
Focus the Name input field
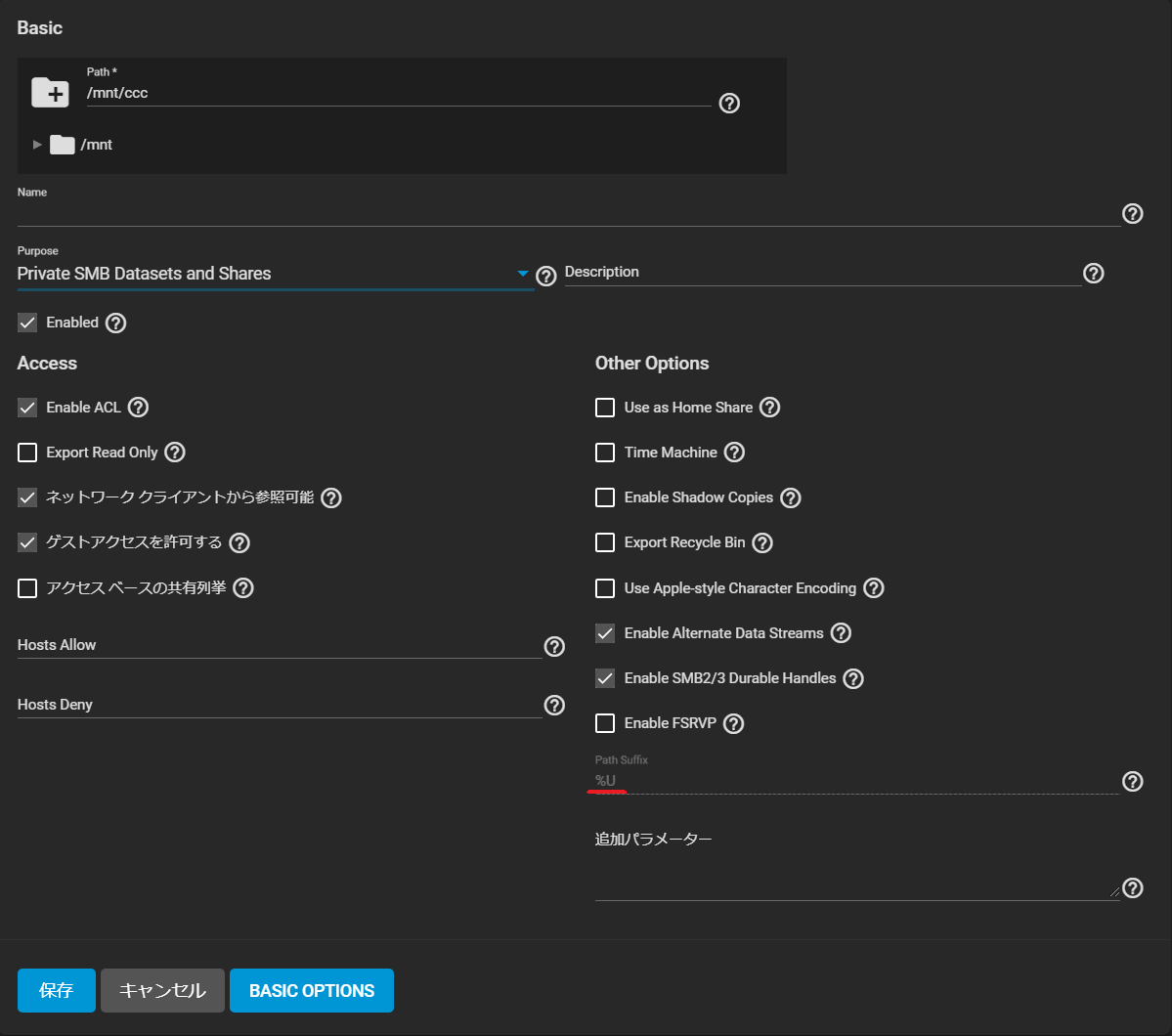click(568, 213)
